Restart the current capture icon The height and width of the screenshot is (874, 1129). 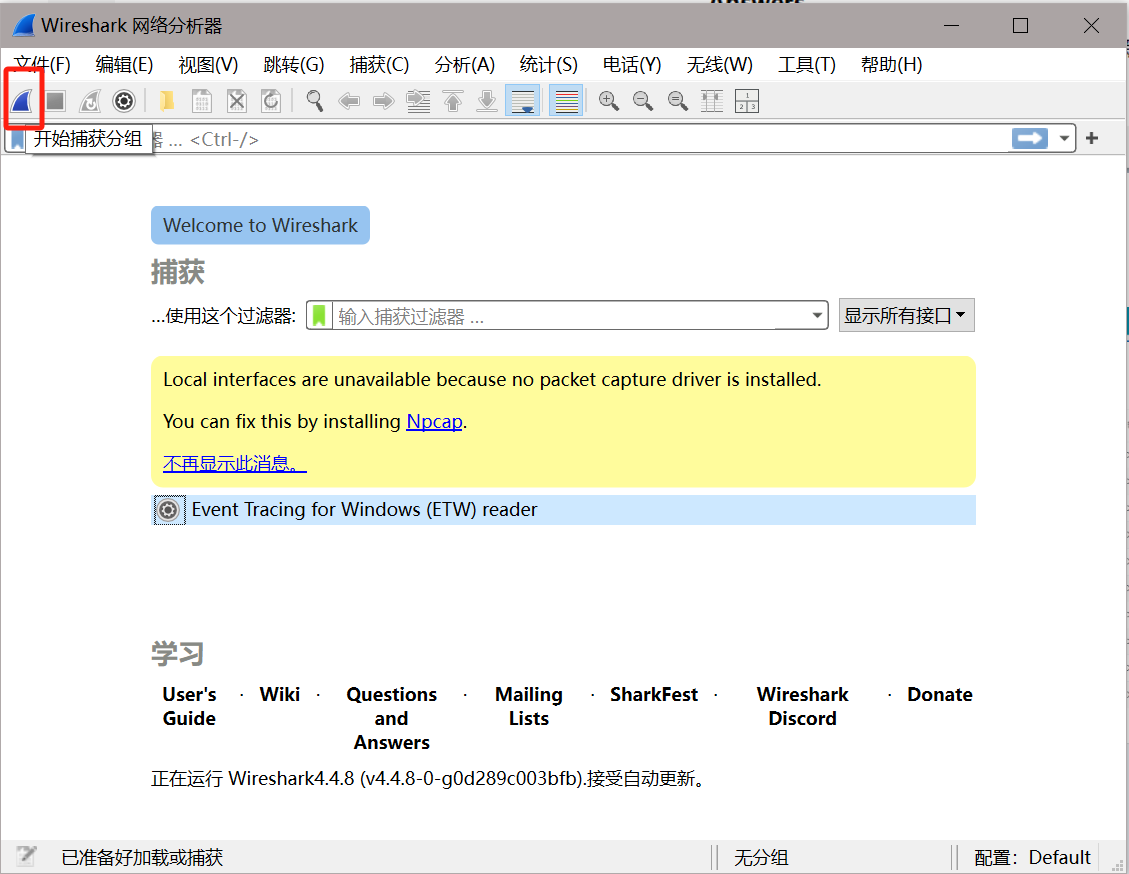(x=90, y=101)
